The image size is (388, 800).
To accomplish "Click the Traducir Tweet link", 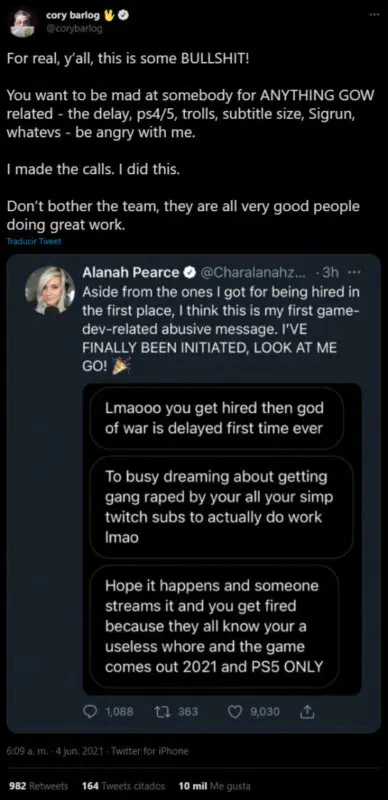I will (x=34, y=241).
